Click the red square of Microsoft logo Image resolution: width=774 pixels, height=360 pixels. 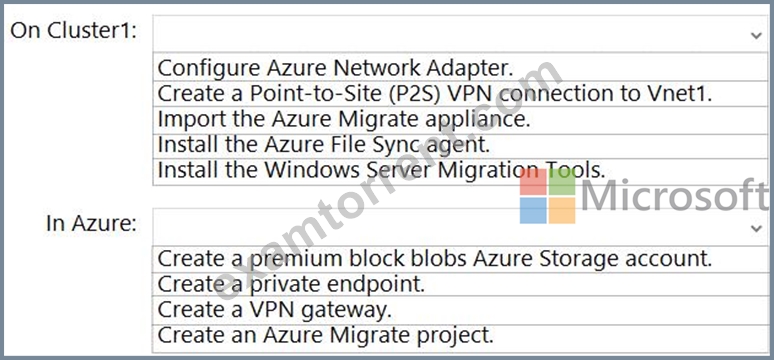[x=533, y=182]
